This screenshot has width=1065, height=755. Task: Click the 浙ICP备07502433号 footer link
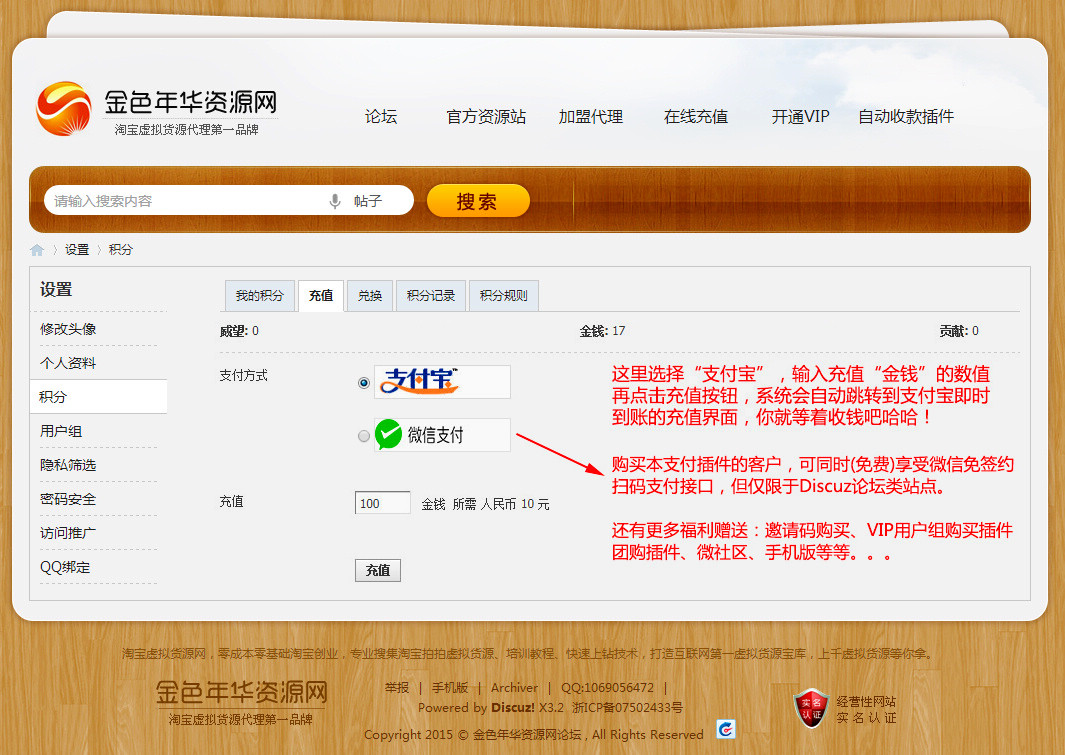(628, 707)
